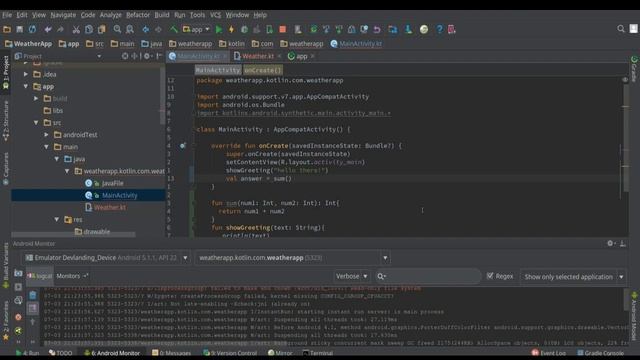This screenshot has width=640, height=360.
Task: Toggle the Project tool window sidebar button
Action: tap(6, 73)
